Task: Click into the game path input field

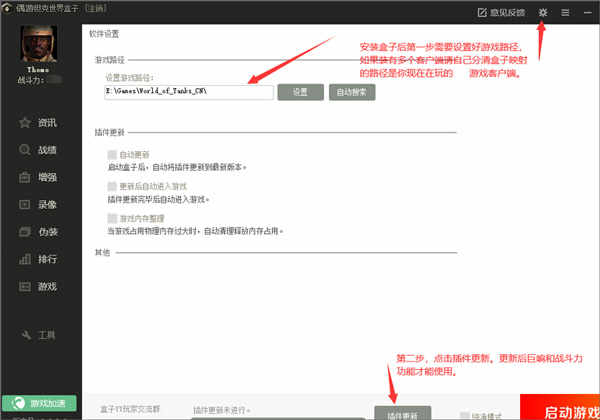Action: point(189,92)
